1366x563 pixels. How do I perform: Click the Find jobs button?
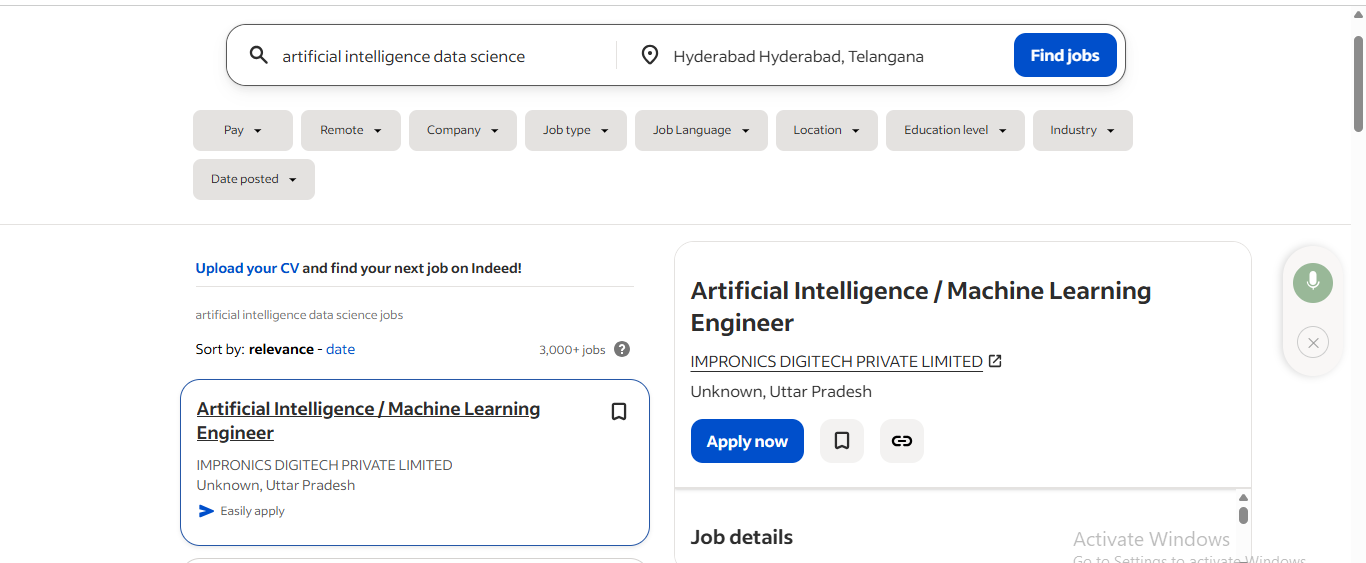pyautogui.click(x=1065, y=55)
